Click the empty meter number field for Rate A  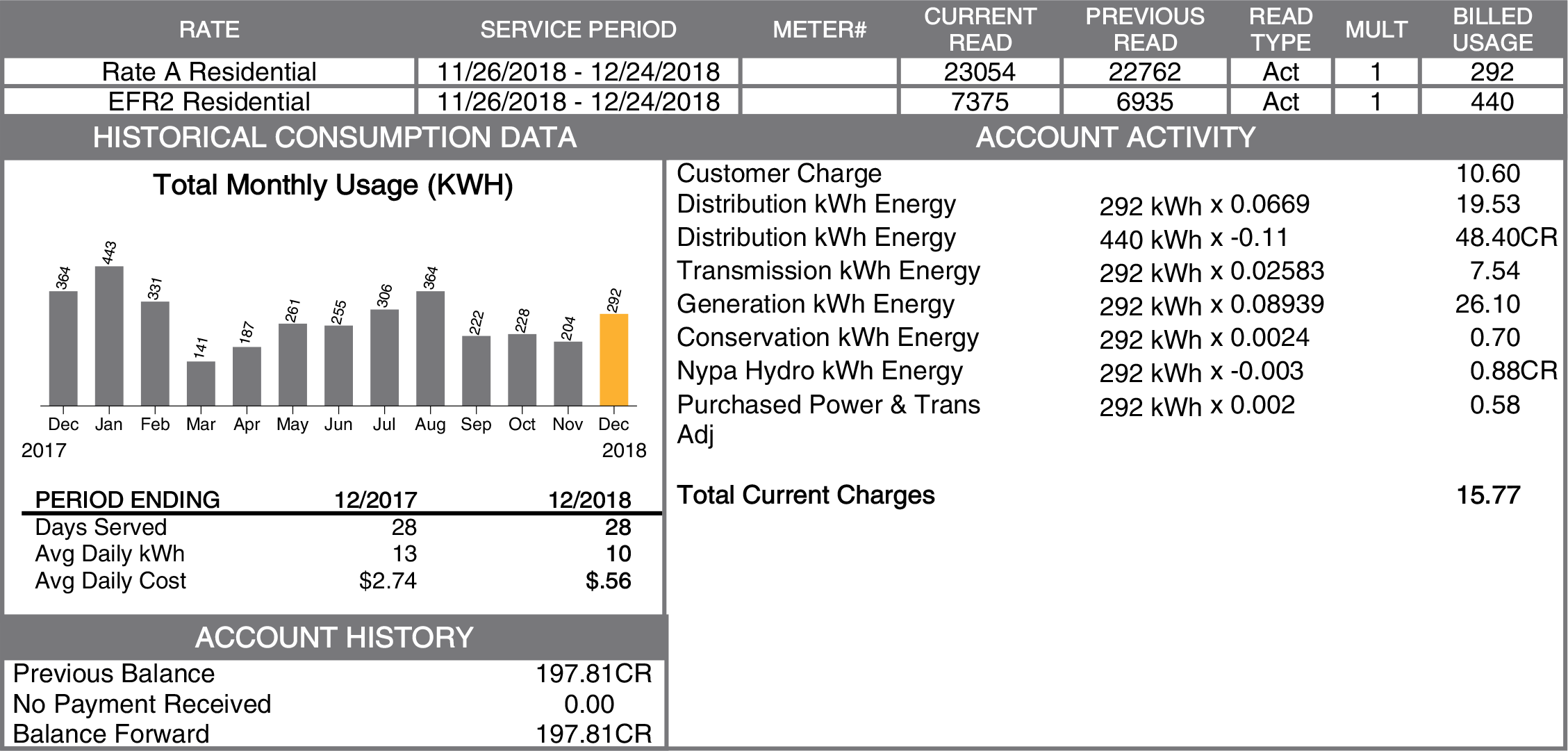pos(819,72)
